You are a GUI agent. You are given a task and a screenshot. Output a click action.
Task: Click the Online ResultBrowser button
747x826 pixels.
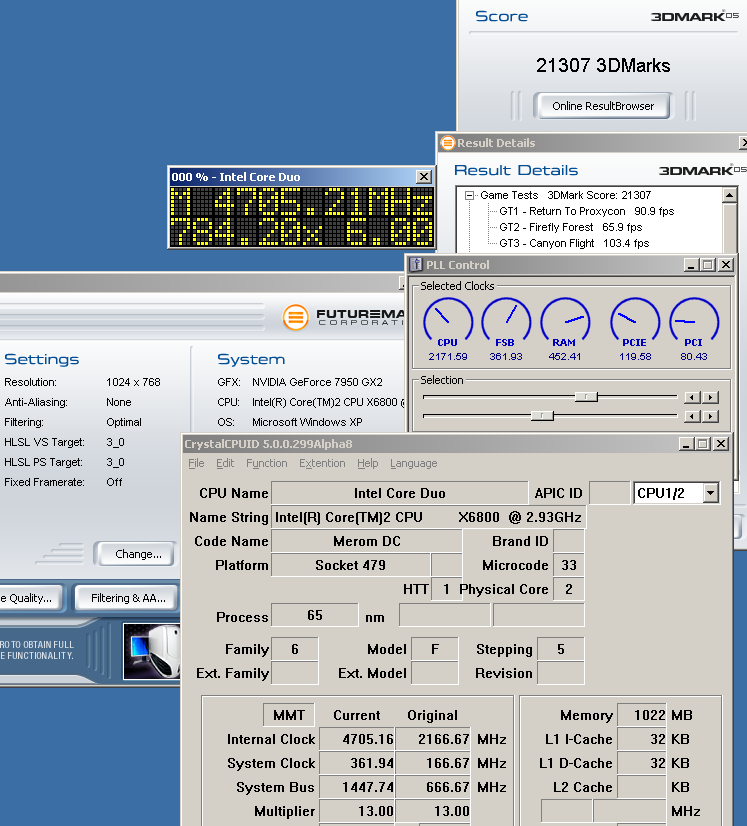[603, 106]
